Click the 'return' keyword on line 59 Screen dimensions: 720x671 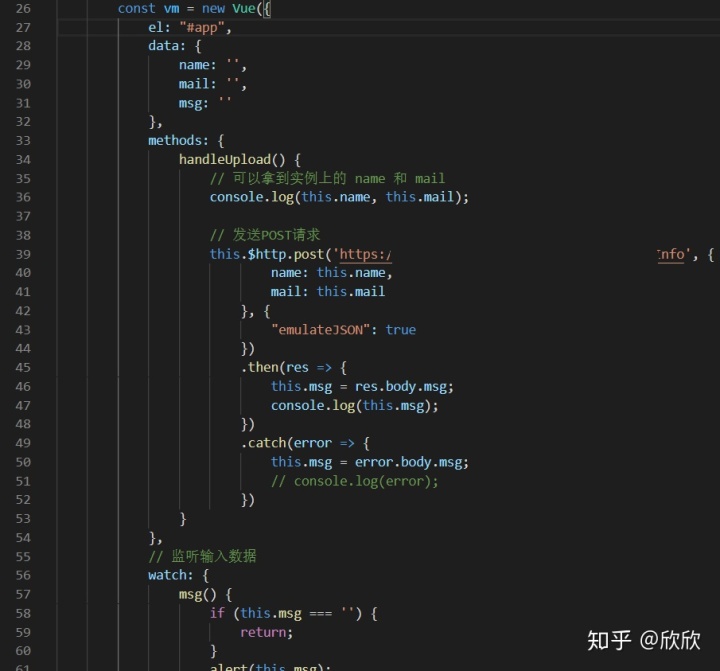[x=263, y=632]
